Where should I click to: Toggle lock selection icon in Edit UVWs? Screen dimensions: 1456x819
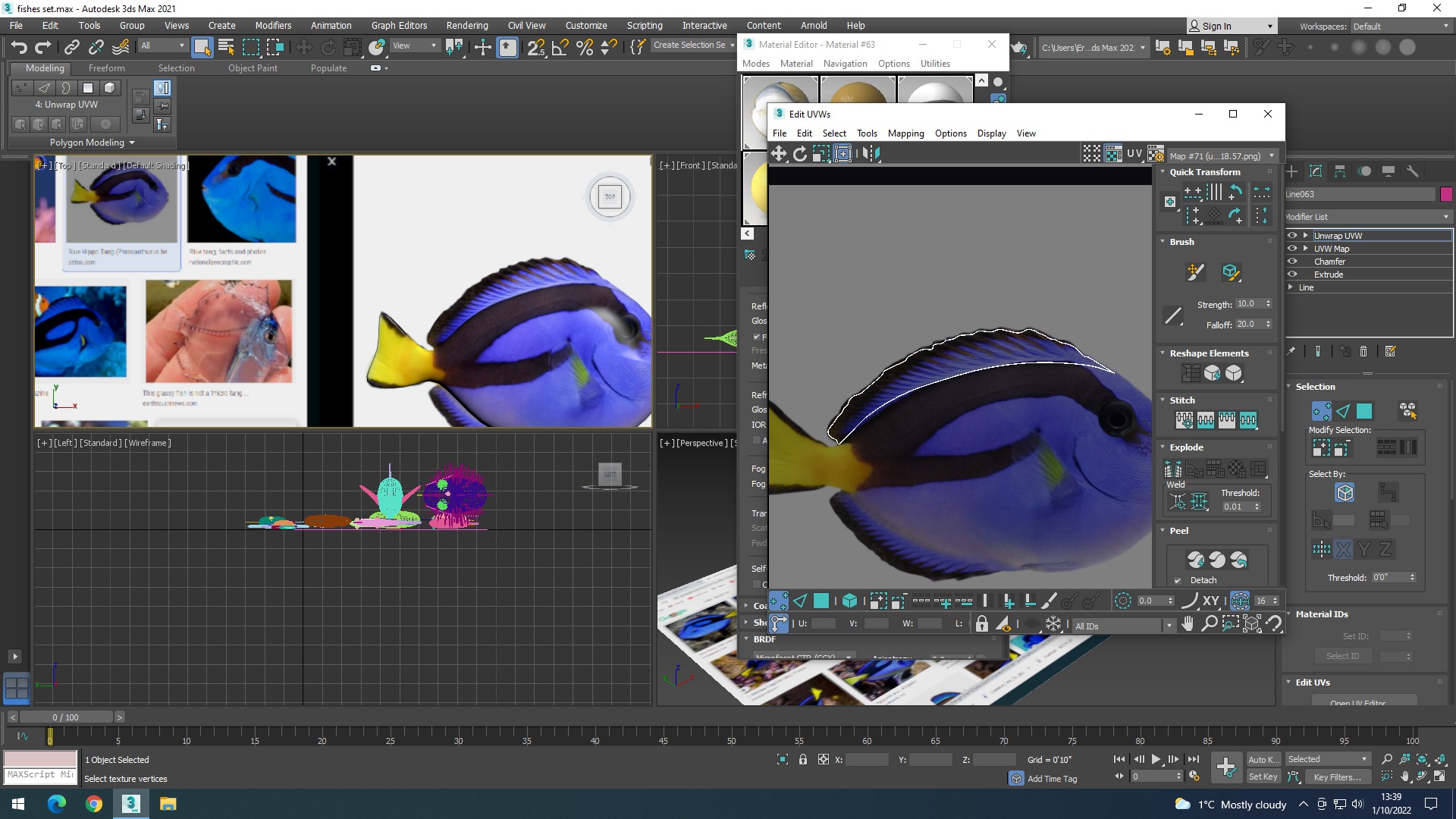pos(982,624)
